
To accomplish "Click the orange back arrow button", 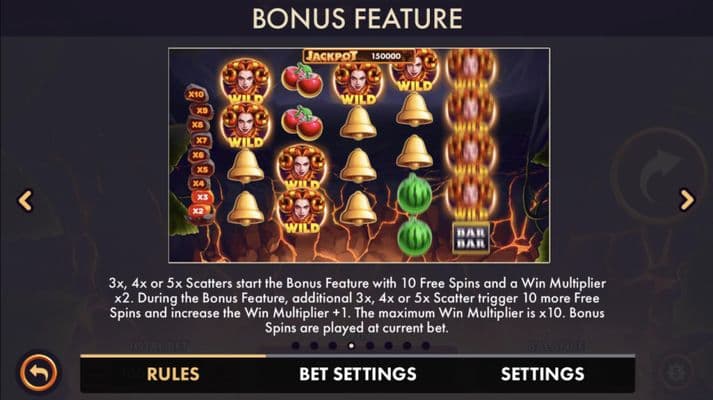I will 39,373.
